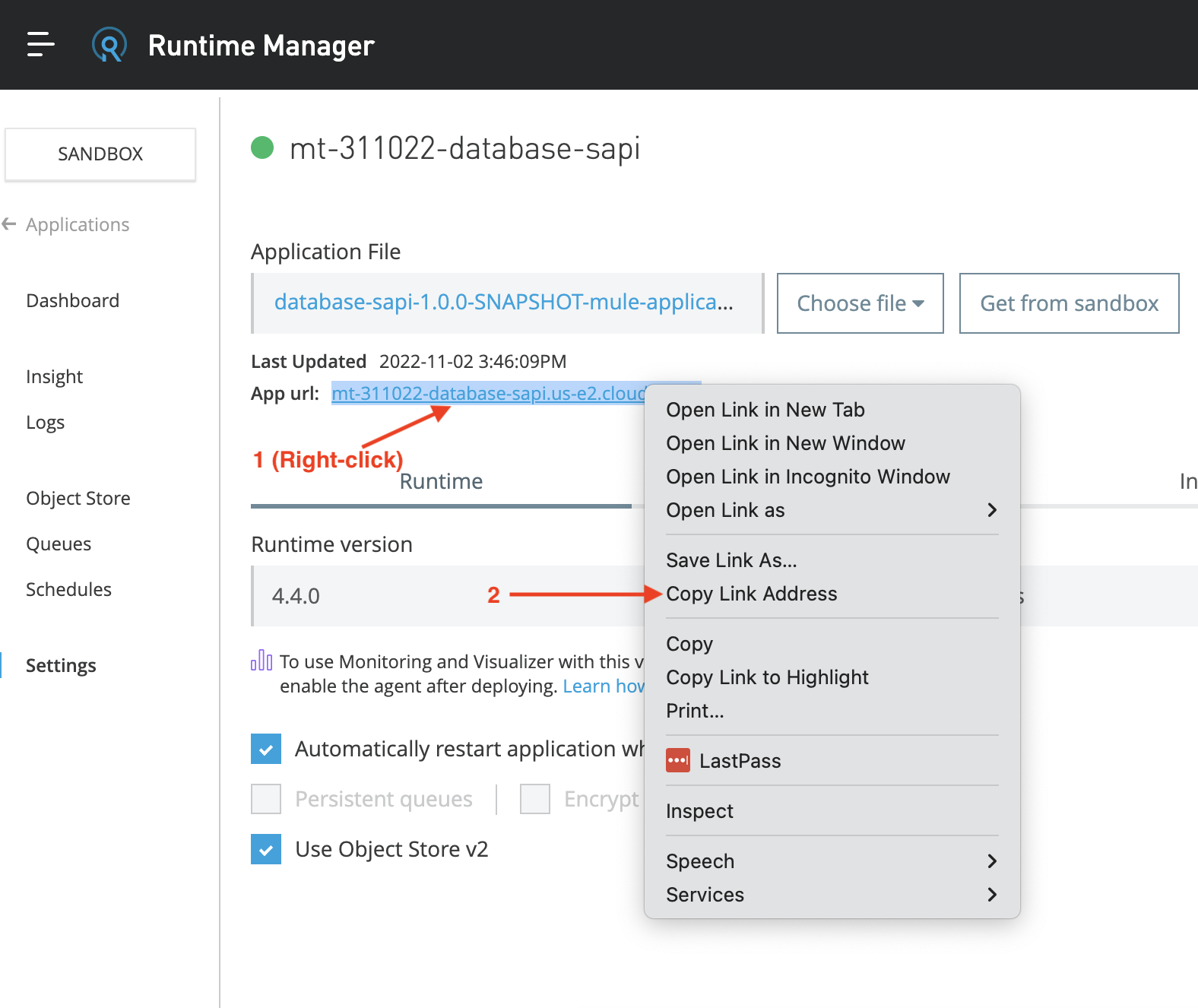Expand the Choose file dropdown
This screenshot has height=1008, width=1198.
tap(860, 303)
